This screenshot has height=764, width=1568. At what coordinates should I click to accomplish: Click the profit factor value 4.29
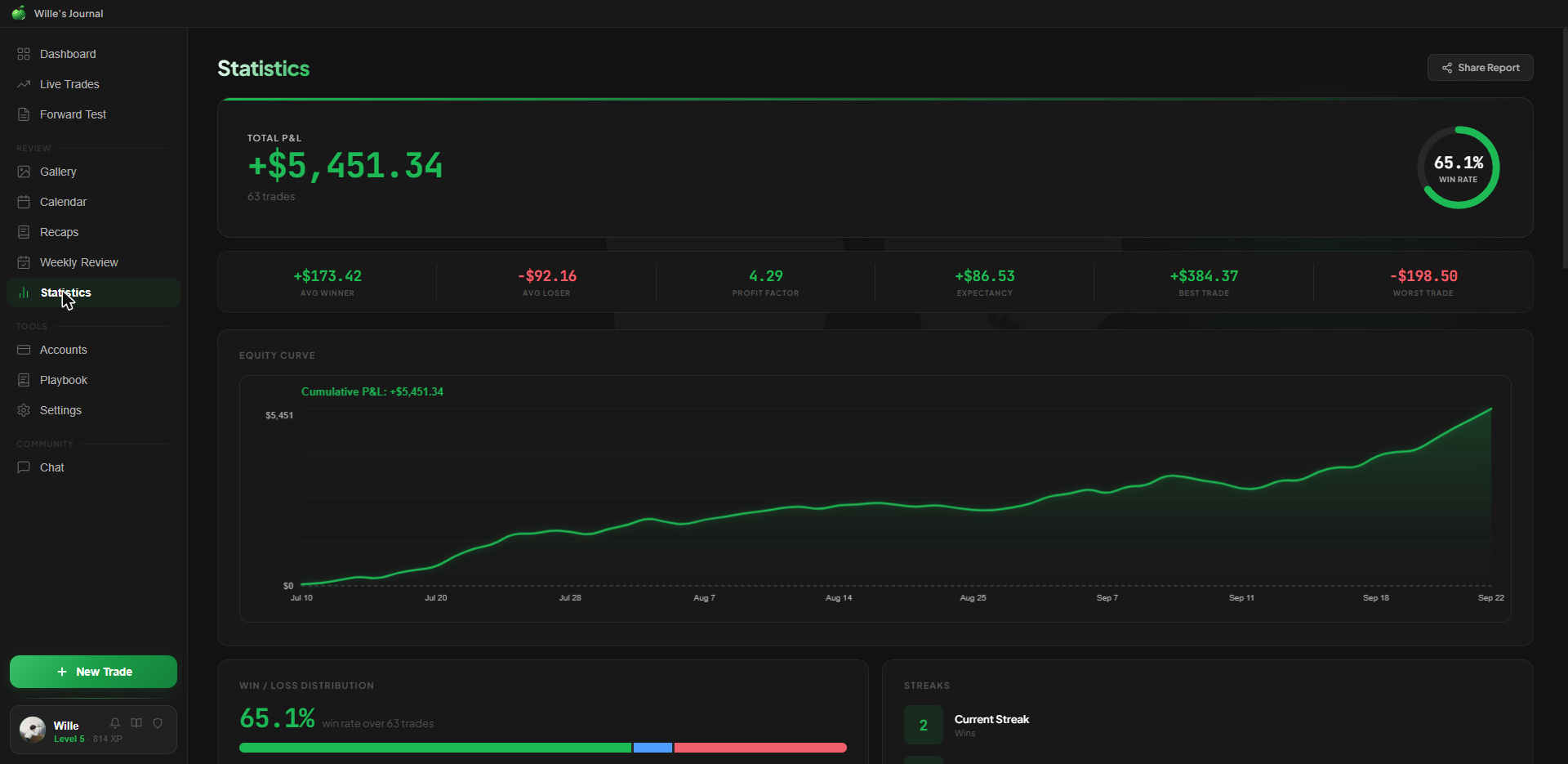766,276
